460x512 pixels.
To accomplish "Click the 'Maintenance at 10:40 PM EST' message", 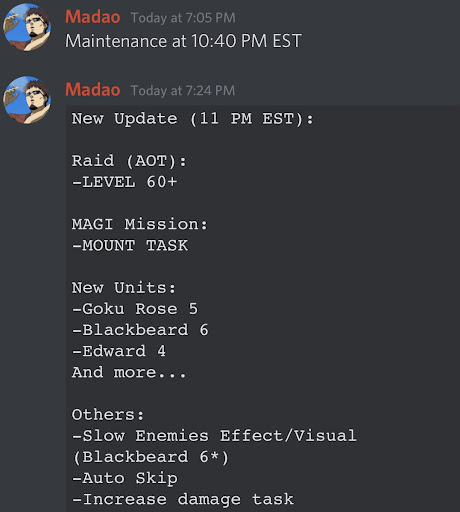I will [183, 41].
